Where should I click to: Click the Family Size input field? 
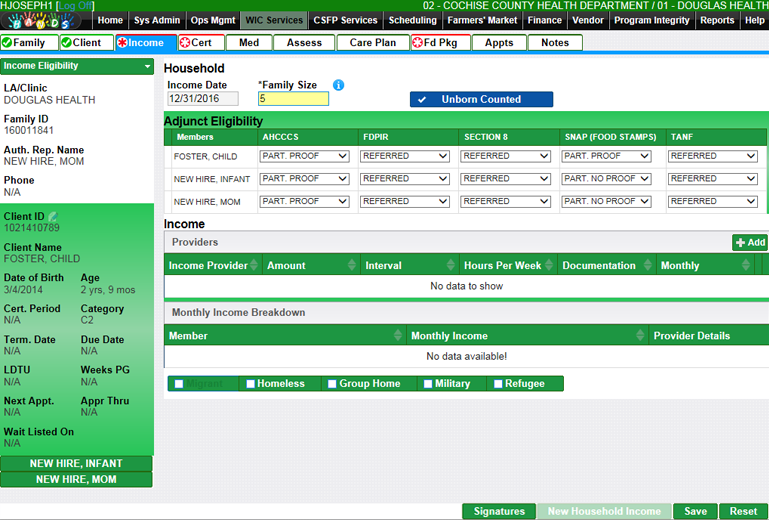pyautogui.click(x=292, y=99)
